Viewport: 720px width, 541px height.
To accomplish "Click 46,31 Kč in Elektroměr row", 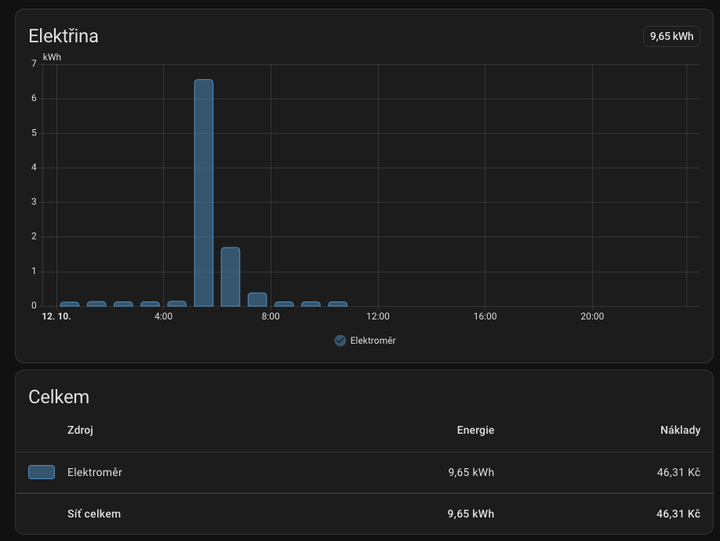I will pos(678,473).
